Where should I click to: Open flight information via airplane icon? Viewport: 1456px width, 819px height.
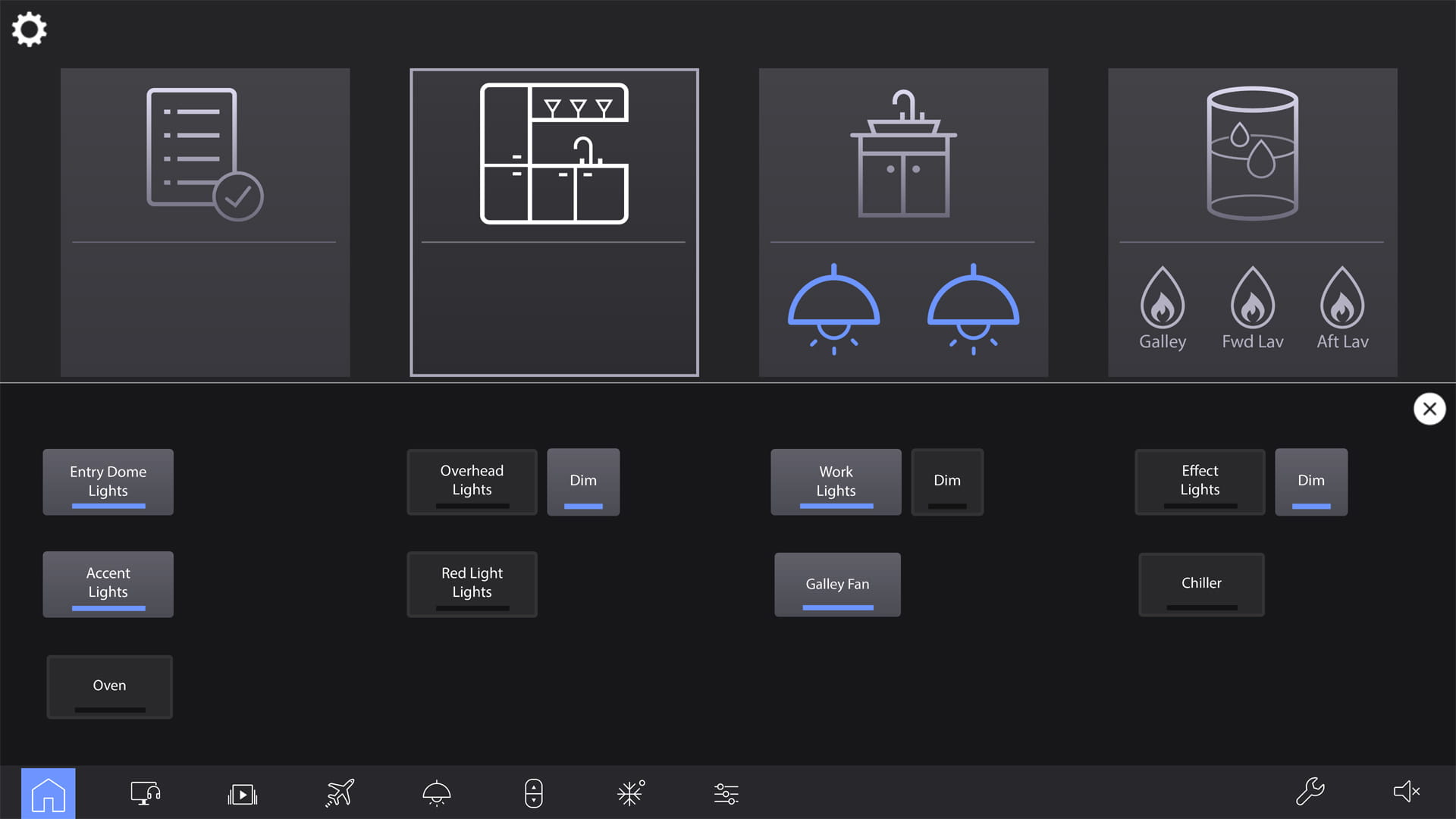click(339, 793)
